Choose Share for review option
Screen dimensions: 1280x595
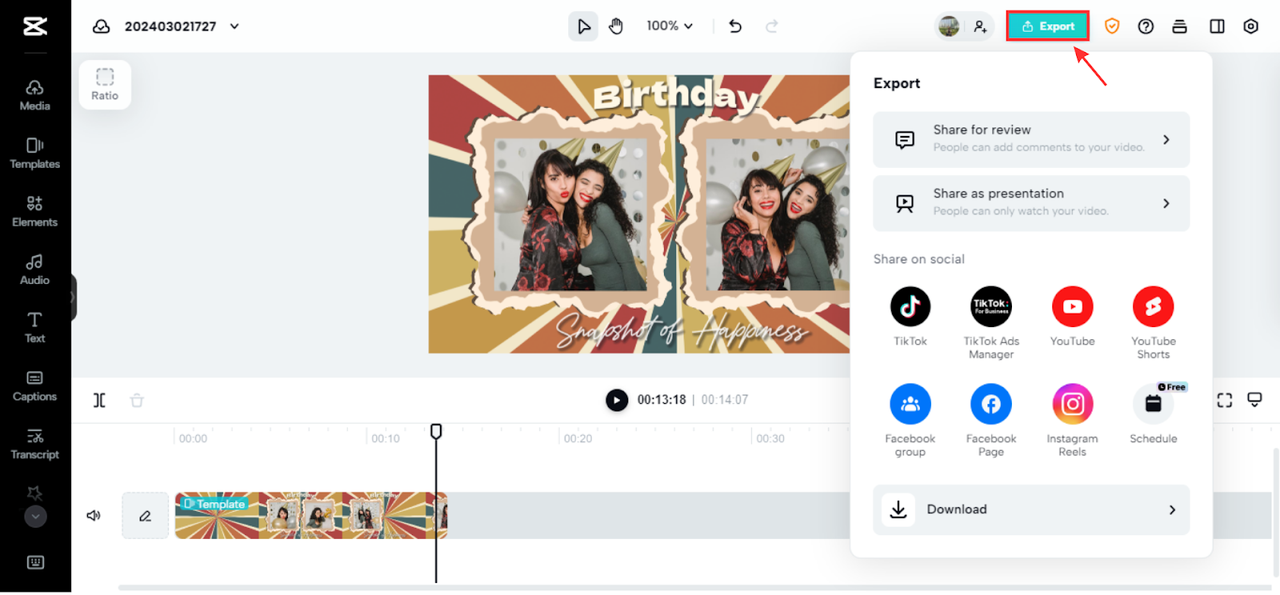coord(1031,140)
